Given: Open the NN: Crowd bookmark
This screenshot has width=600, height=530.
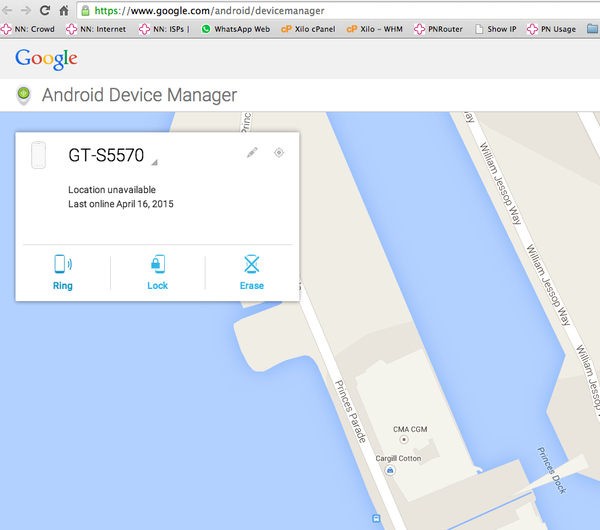Looking at the screenshot, I should point(28,29).
